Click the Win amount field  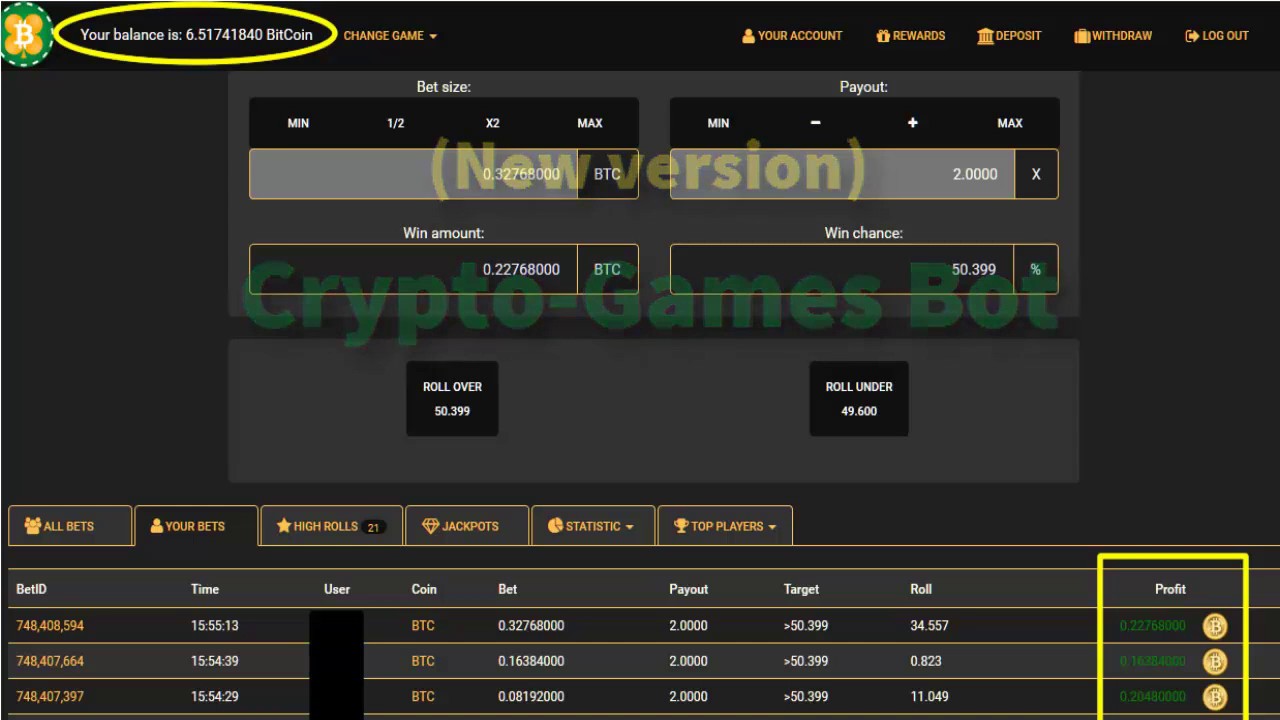coord(413,270)
